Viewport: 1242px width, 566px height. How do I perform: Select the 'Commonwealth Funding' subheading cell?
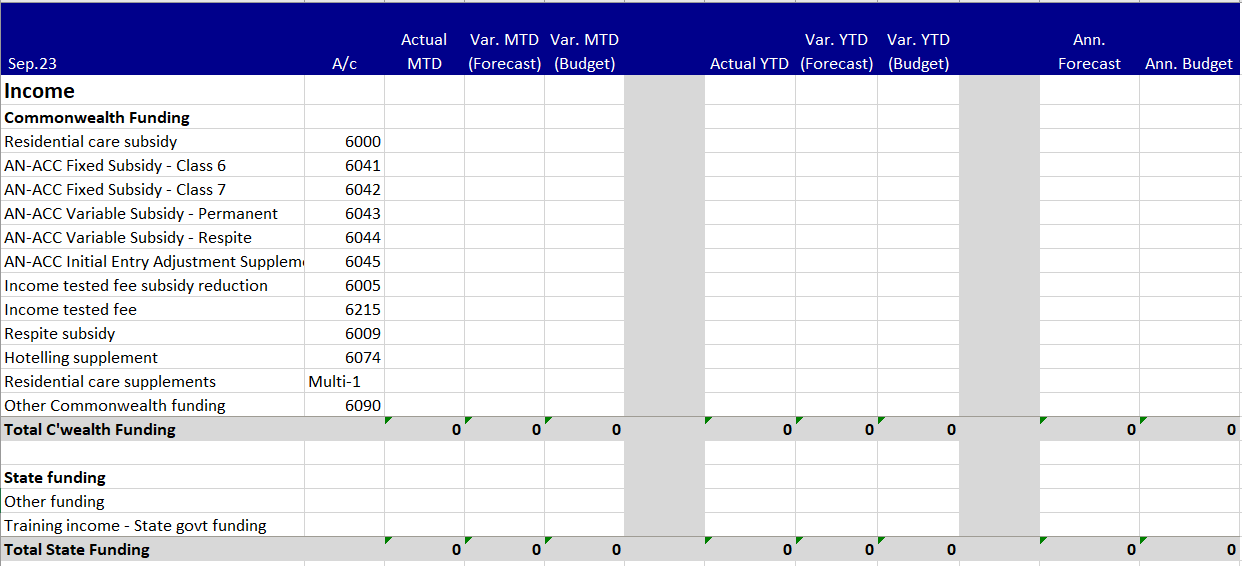tap(152, 117)
